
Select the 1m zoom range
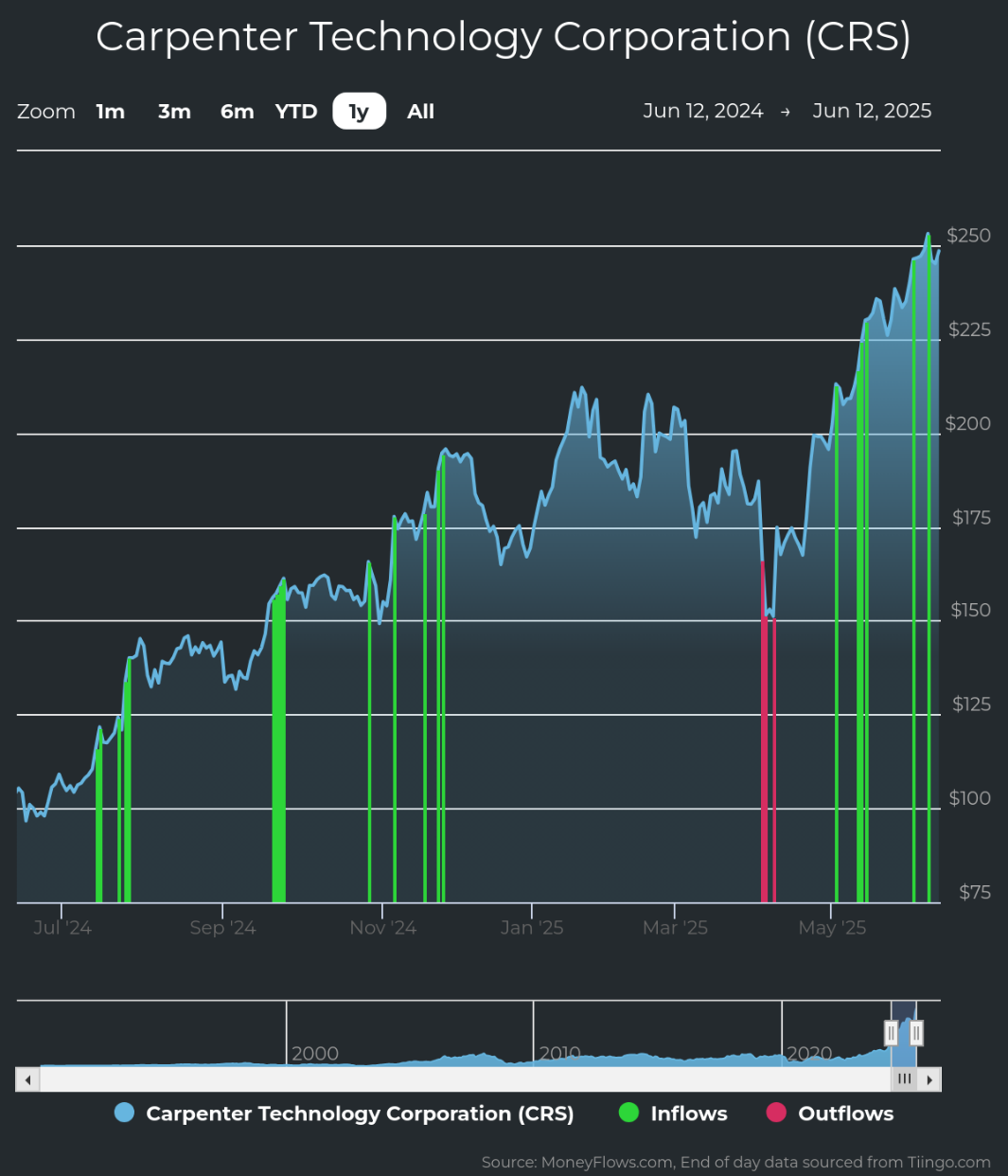111,112
